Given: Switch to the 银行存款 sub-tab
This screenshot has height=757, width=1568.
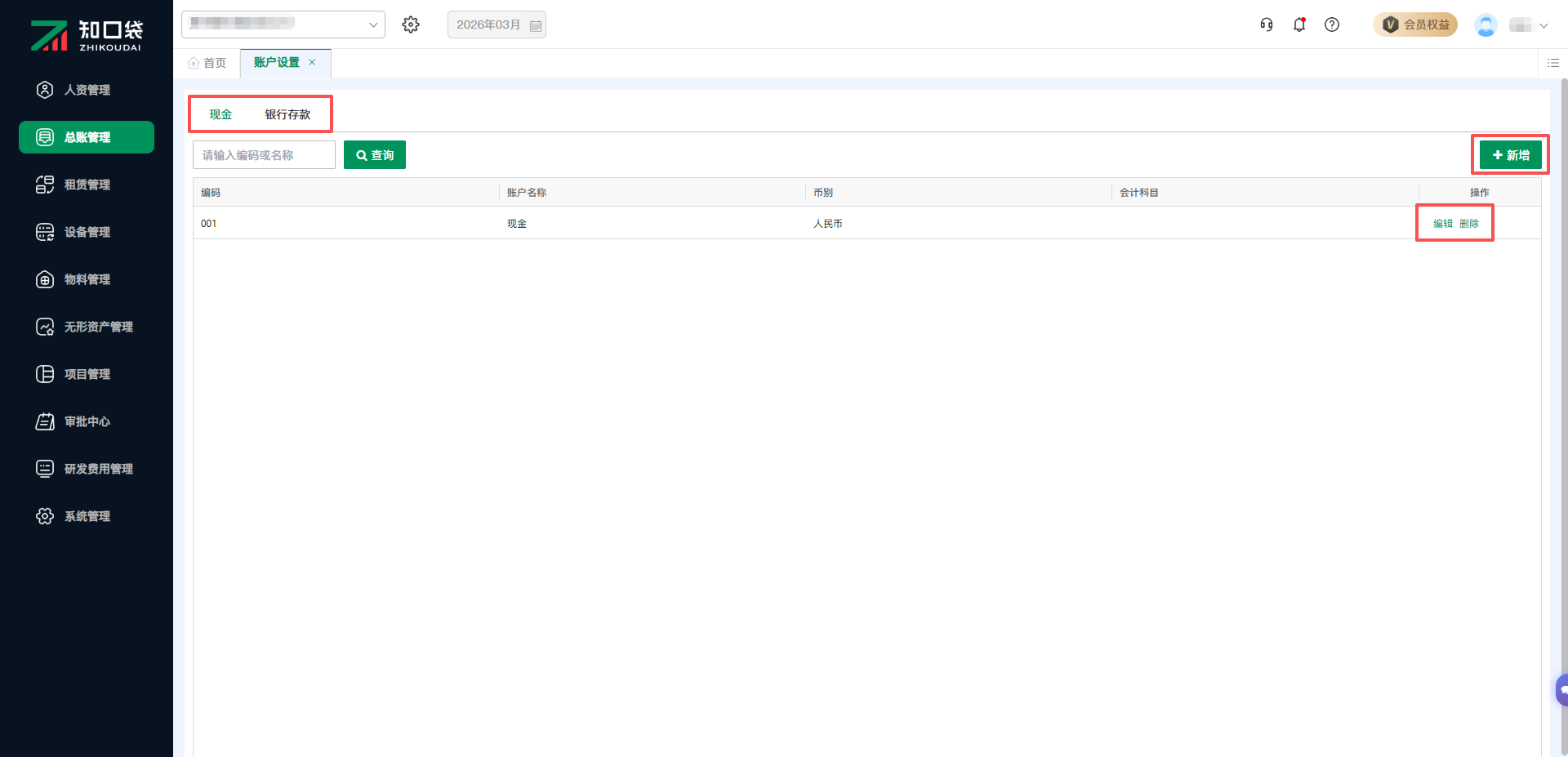Looking at the screenshot, I should click(287, 114).
